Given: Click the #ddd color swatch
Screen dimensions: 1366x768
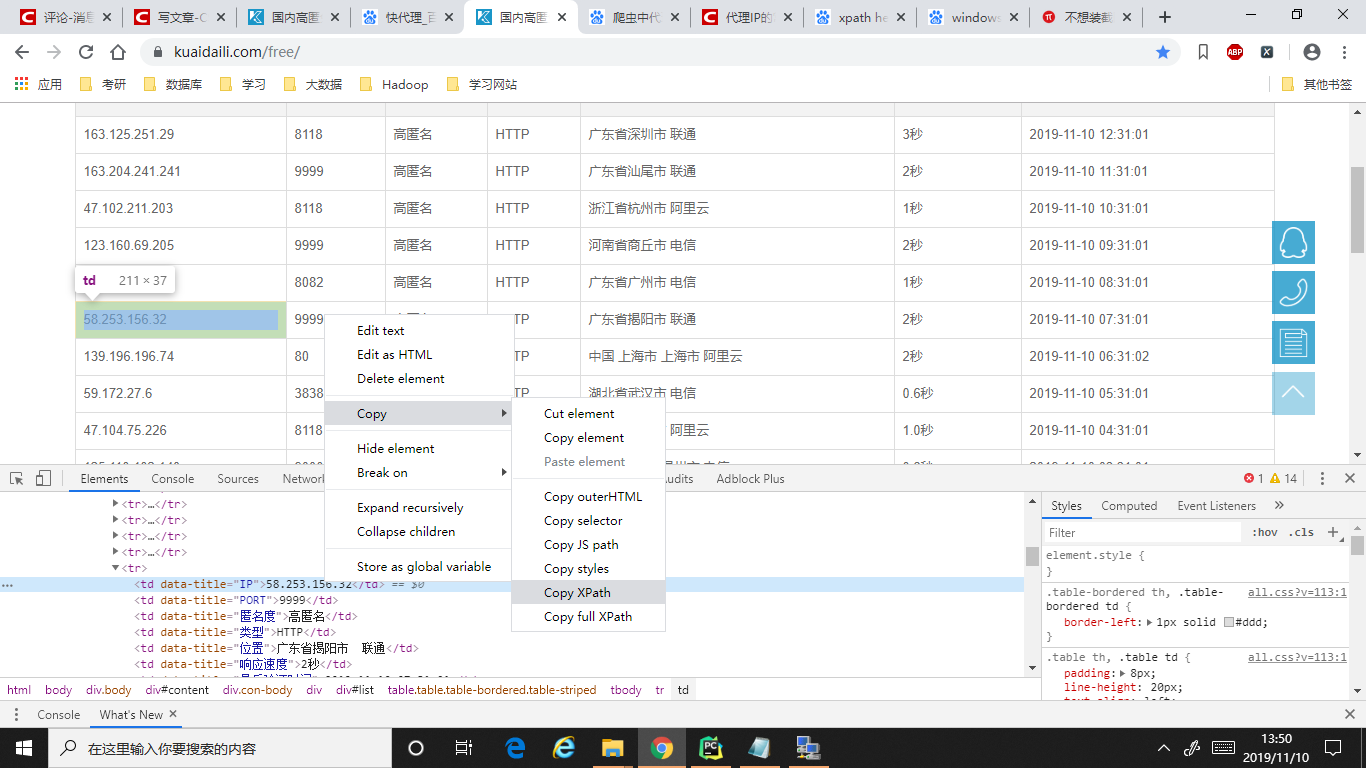Looking at the screenshot, I should (x=1229, y=622).
